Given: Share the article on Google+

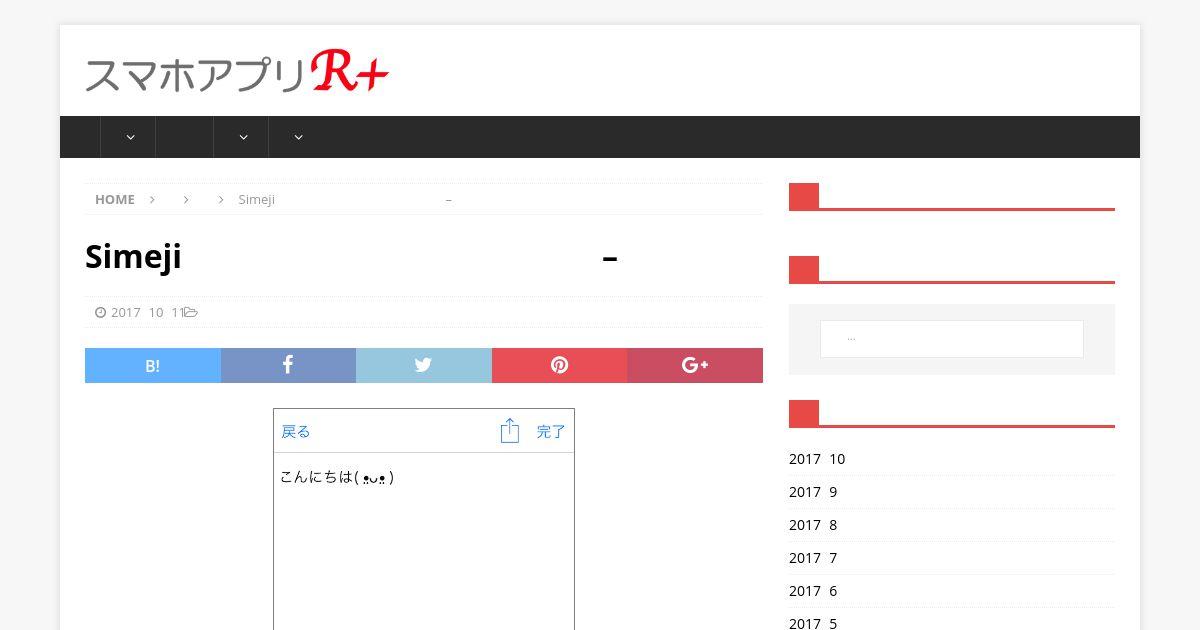Looking at the screenshot, I should (x=695, y=365).
